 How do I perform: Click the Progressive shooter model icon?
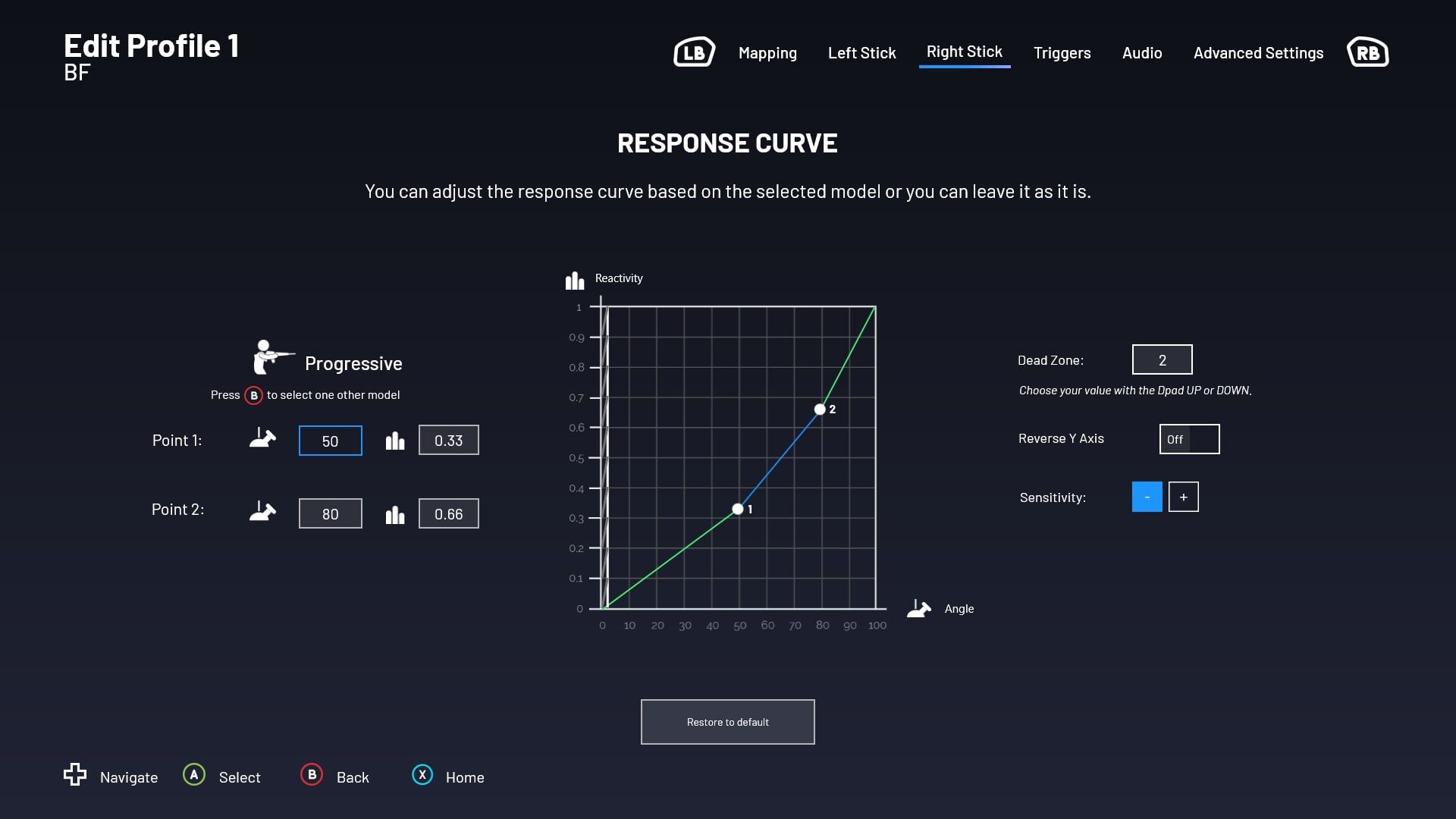click(271, 357)
